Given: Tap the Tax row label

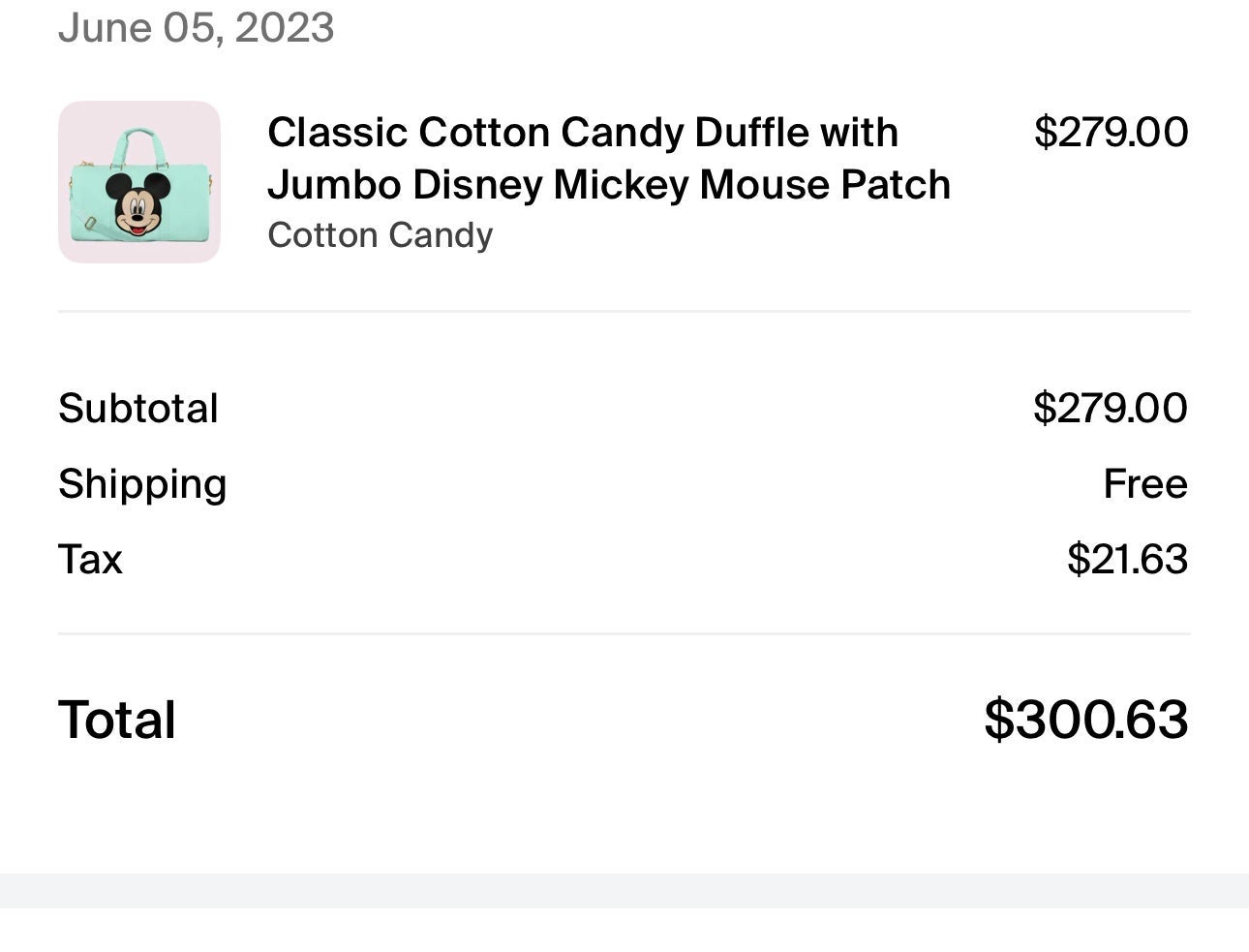Looking at the screenshot, I should [x=90, y=559].
